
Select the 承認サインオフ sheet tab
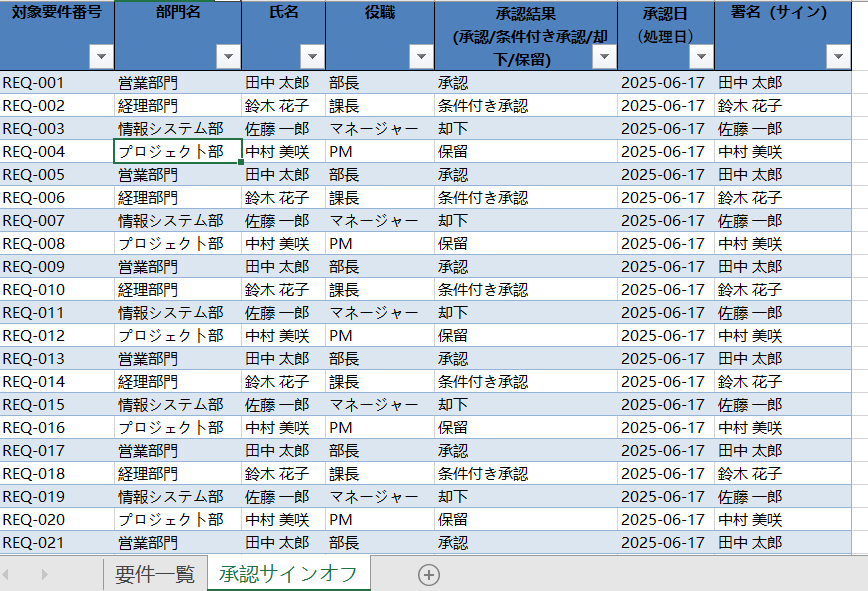tap(288, 574)
